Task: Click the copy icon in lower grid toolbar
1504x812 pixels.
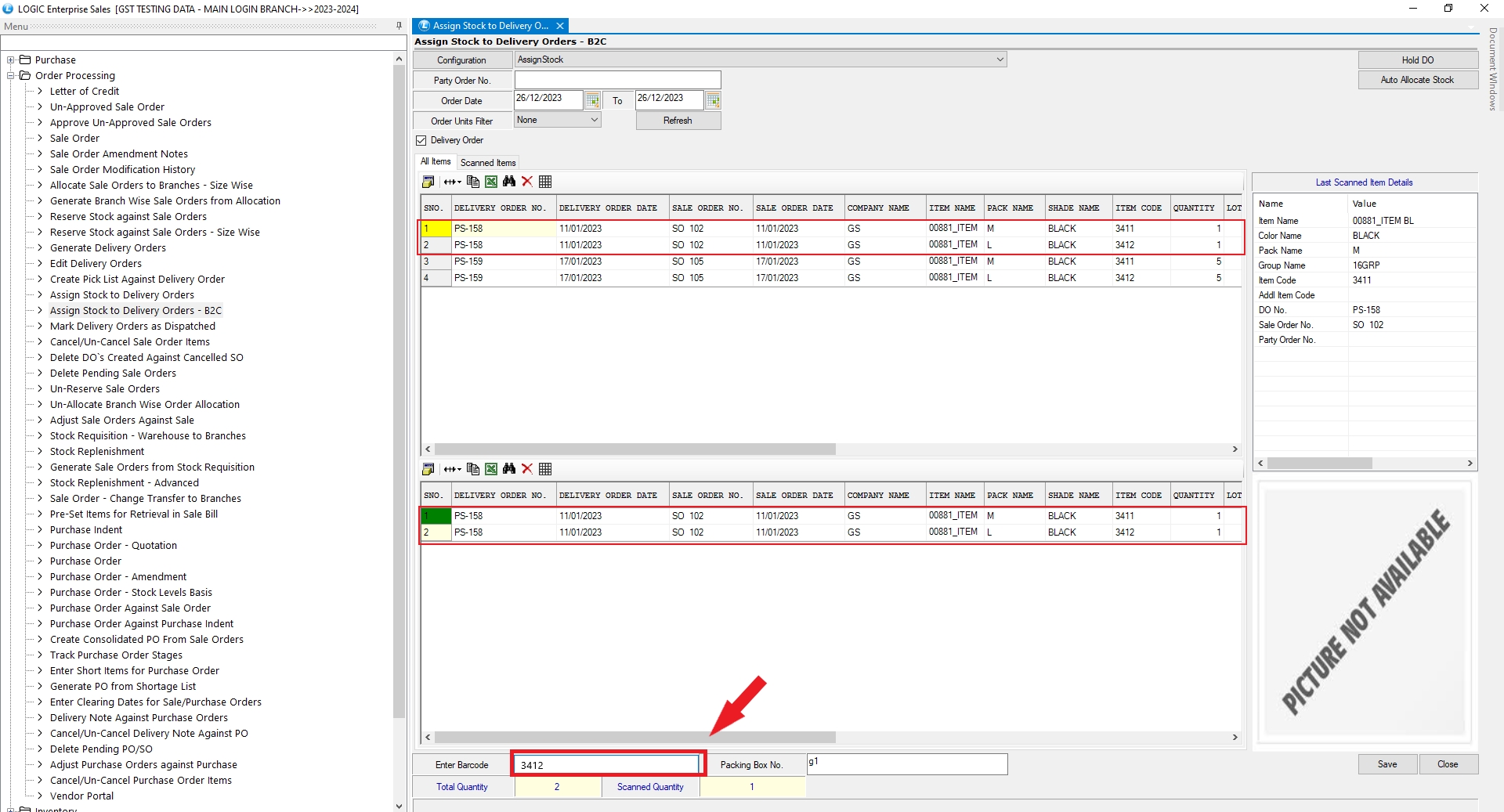Action: click(472, 469)
